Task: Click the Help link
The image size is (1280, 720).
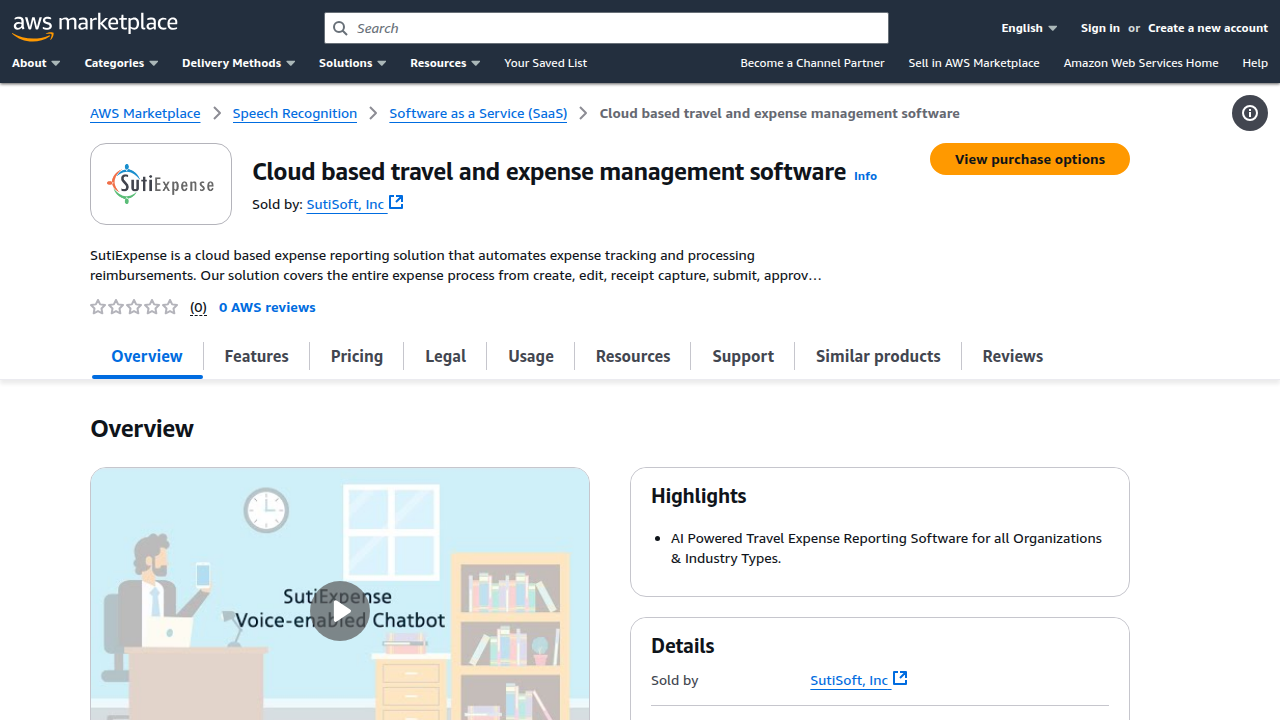Action: click(1255, 63)
